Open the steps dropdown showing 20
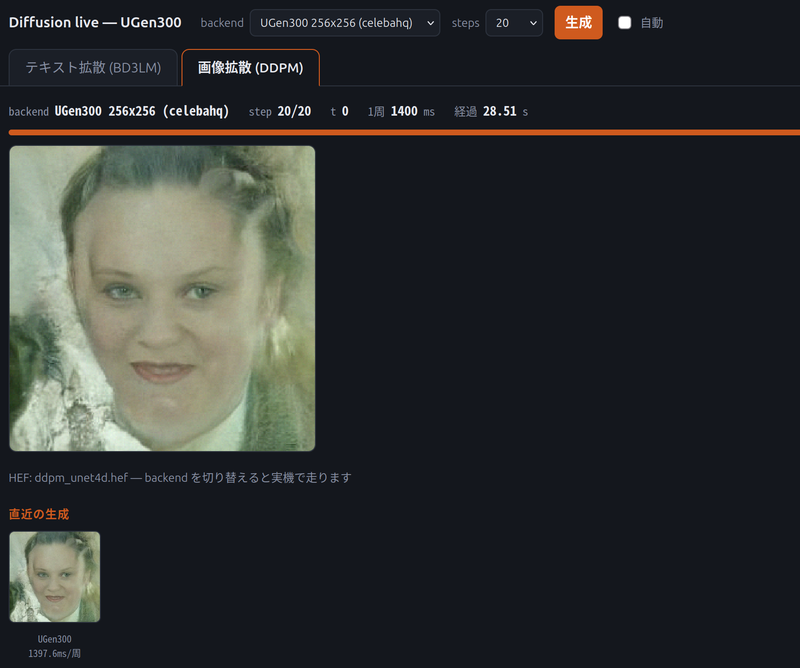 (x=514, y=23)
